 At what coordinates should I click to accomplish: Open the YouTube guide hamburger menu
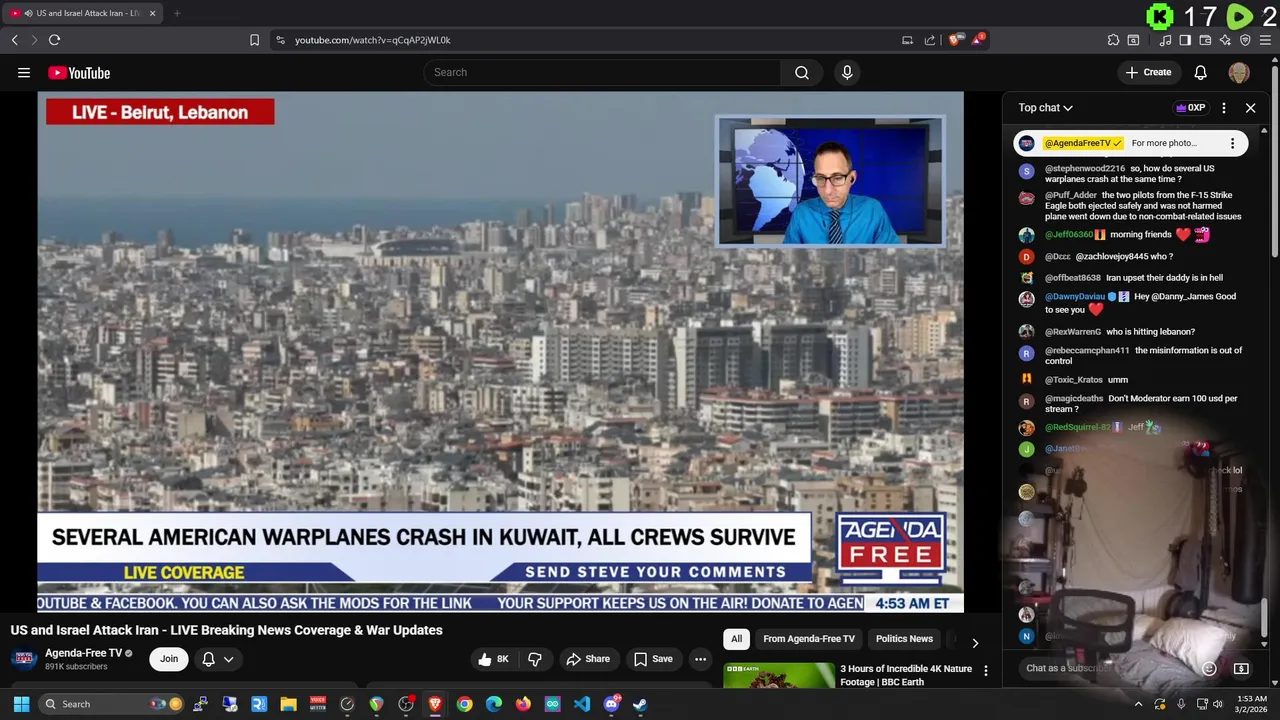click(x=24, y=72)
